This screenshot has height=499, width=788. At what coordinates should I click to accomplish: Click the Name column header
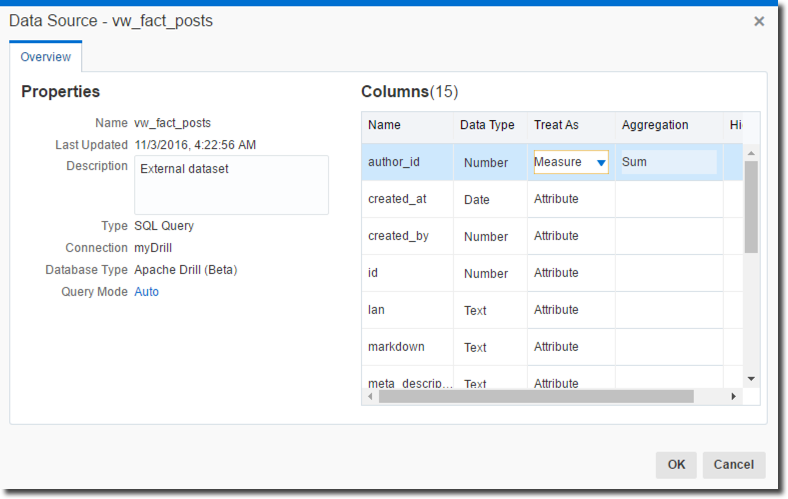click(x=384, y=125)
